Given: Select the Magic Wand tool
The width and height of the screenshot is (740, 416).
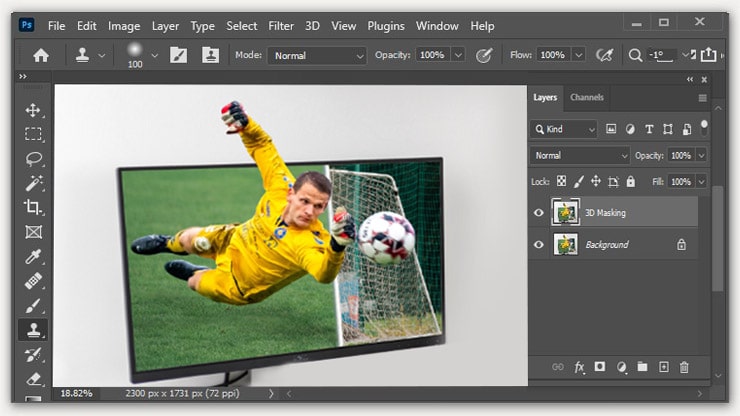Looking at the screenshot, I should click(x=33, y=183).
